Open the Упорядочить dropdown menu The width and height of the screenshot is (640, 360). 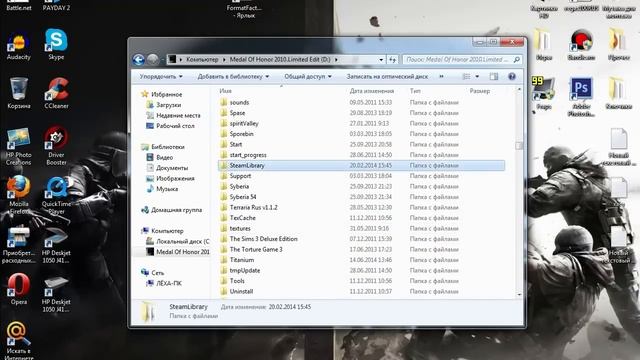161,76
